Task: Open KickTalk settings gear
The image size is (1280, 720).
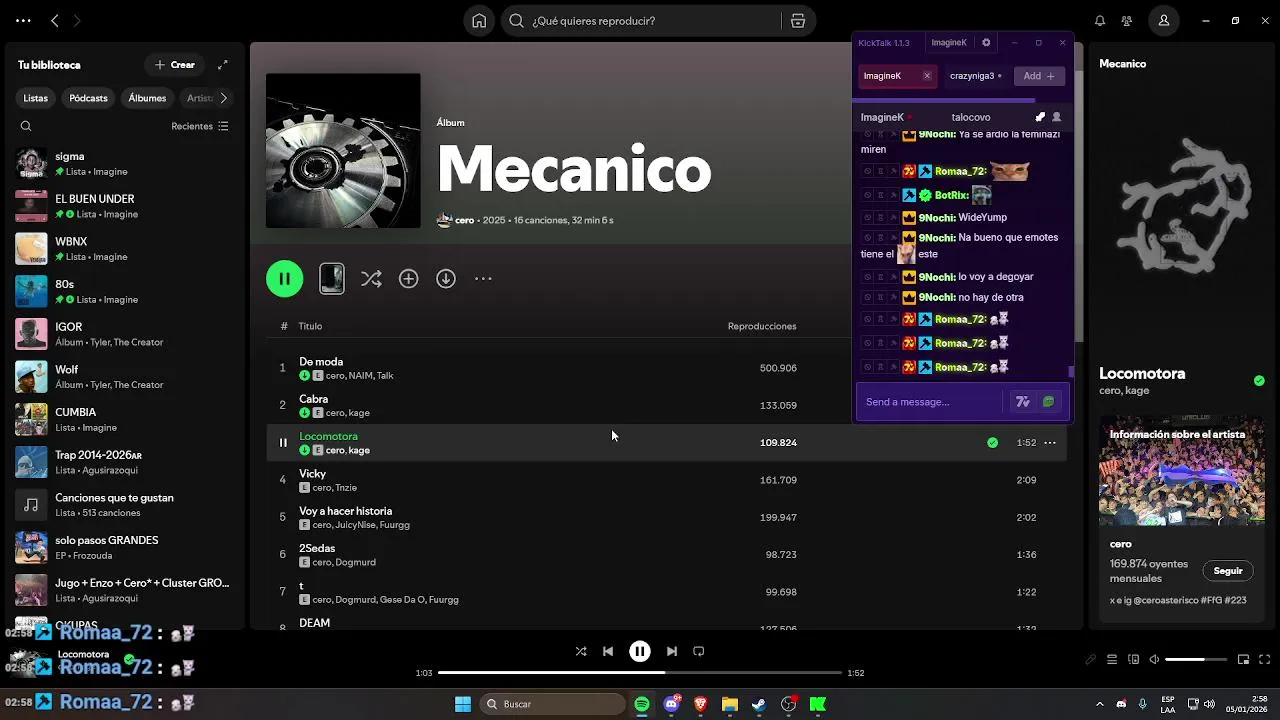Action: point(986,43)
